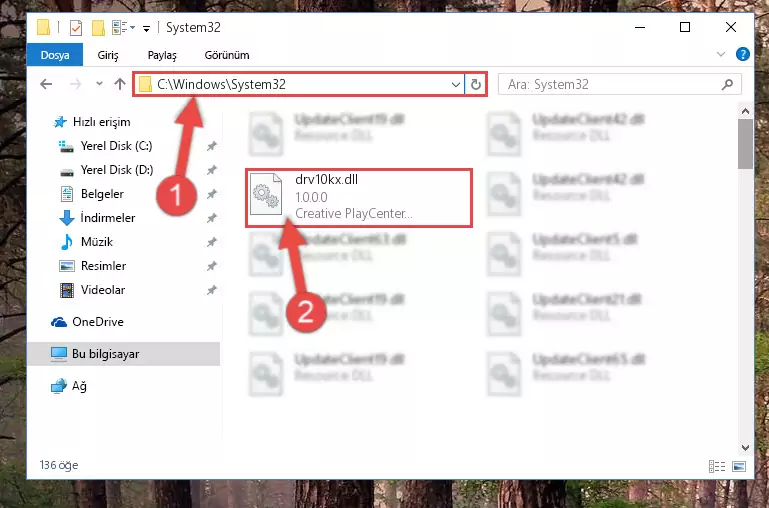
Task: Click the pin icon next to Resimler
Action: [211, 266]
